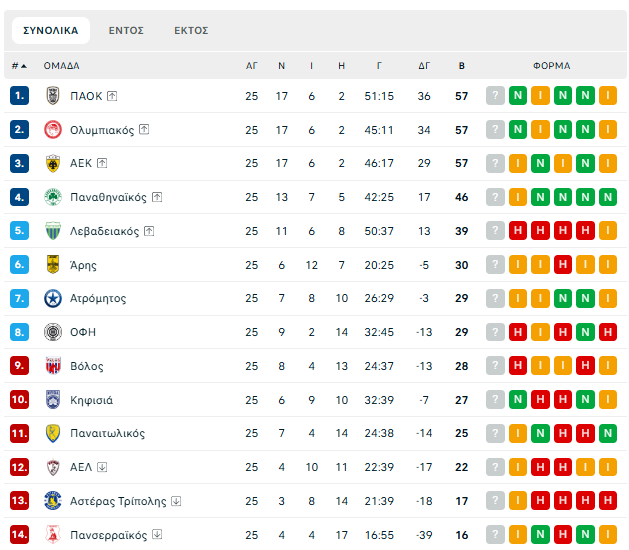Click ΠΑΟΚ's gray question mark form badge
Viewport: 629px width, 550px height.
495,96
